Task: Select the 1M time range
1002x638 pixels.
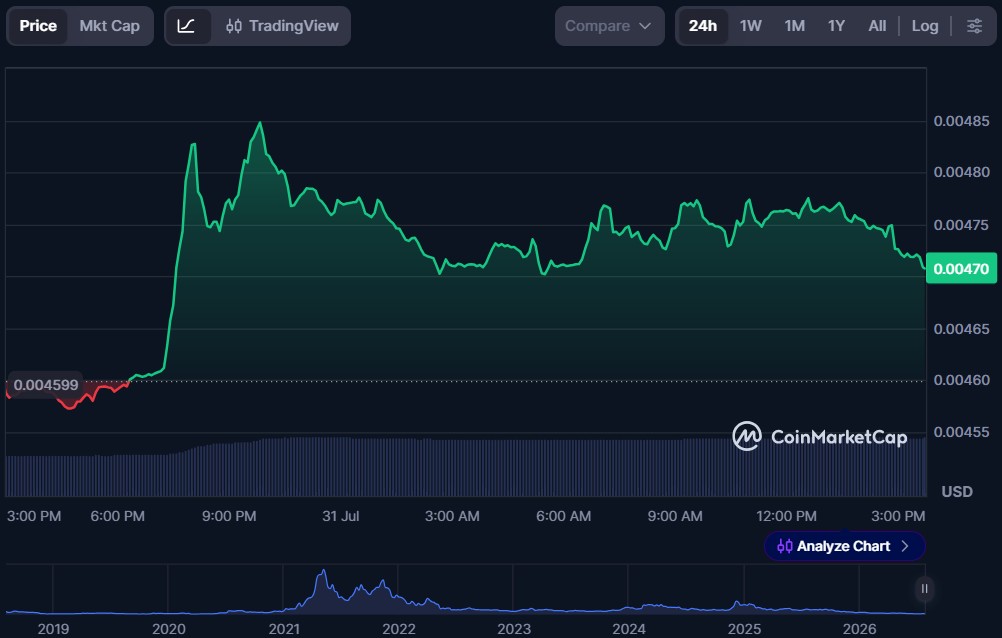Action: pyautogui.click(x=794, y=26)
